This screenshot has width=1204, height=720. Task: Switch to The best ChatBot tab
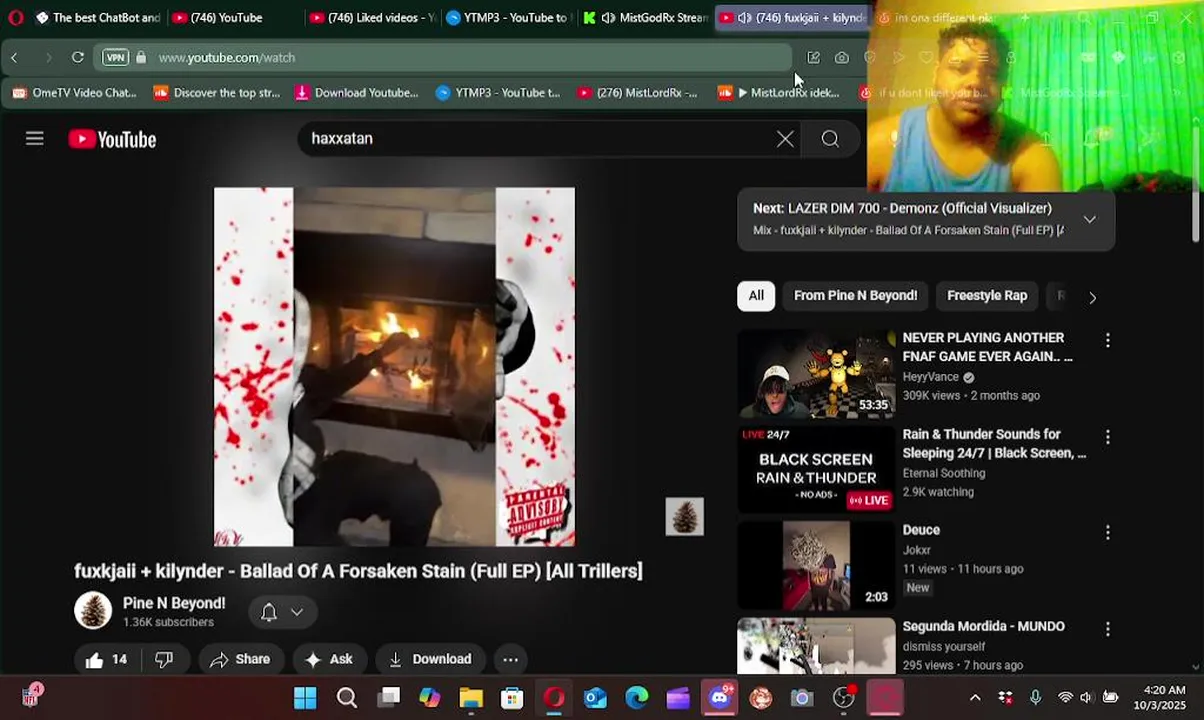point(98,17)
